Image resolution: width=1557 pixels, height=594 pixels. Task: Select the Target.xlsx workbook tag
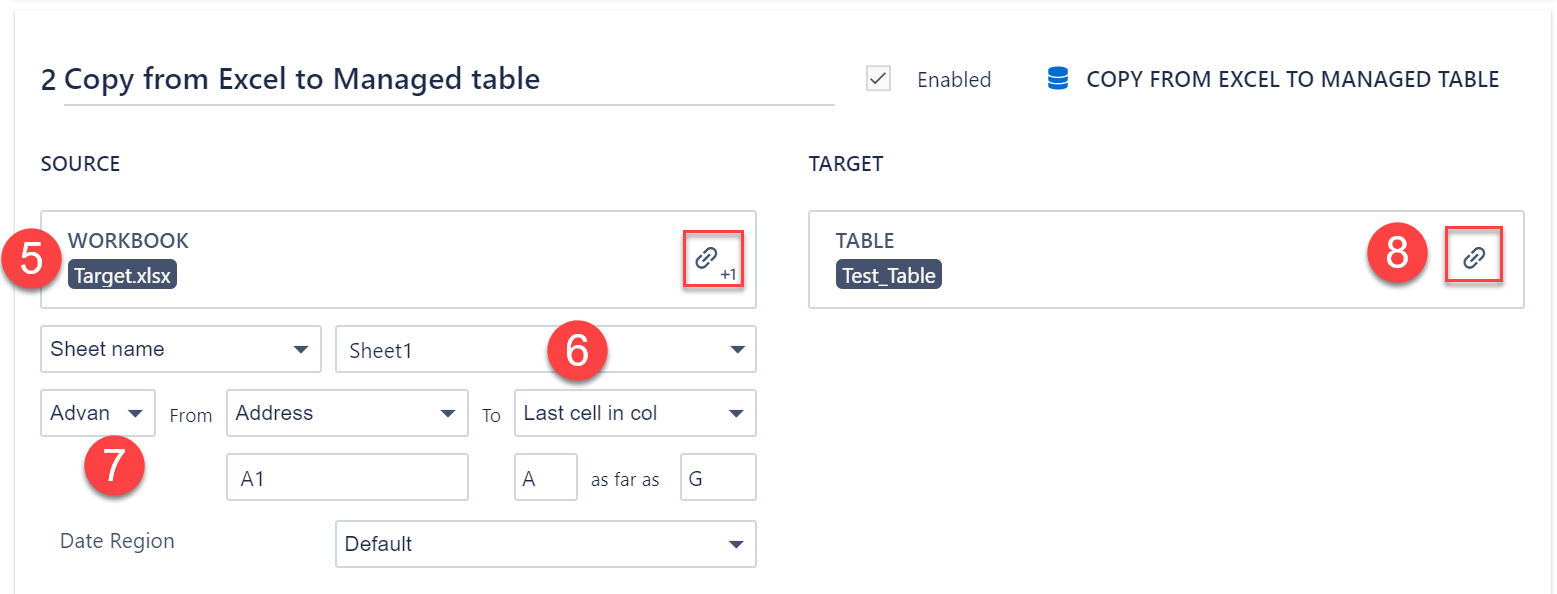tap(122, 275)
